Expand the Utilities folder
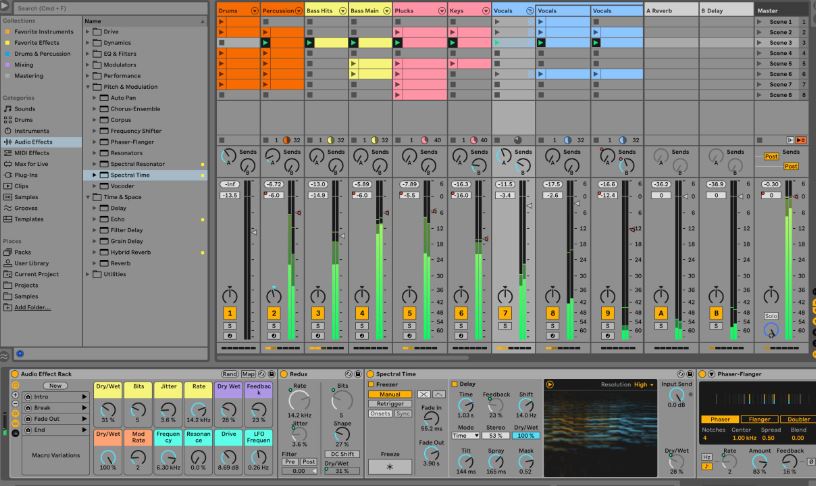This screenshot has height=486, width=816. click(x=88, y=274)
